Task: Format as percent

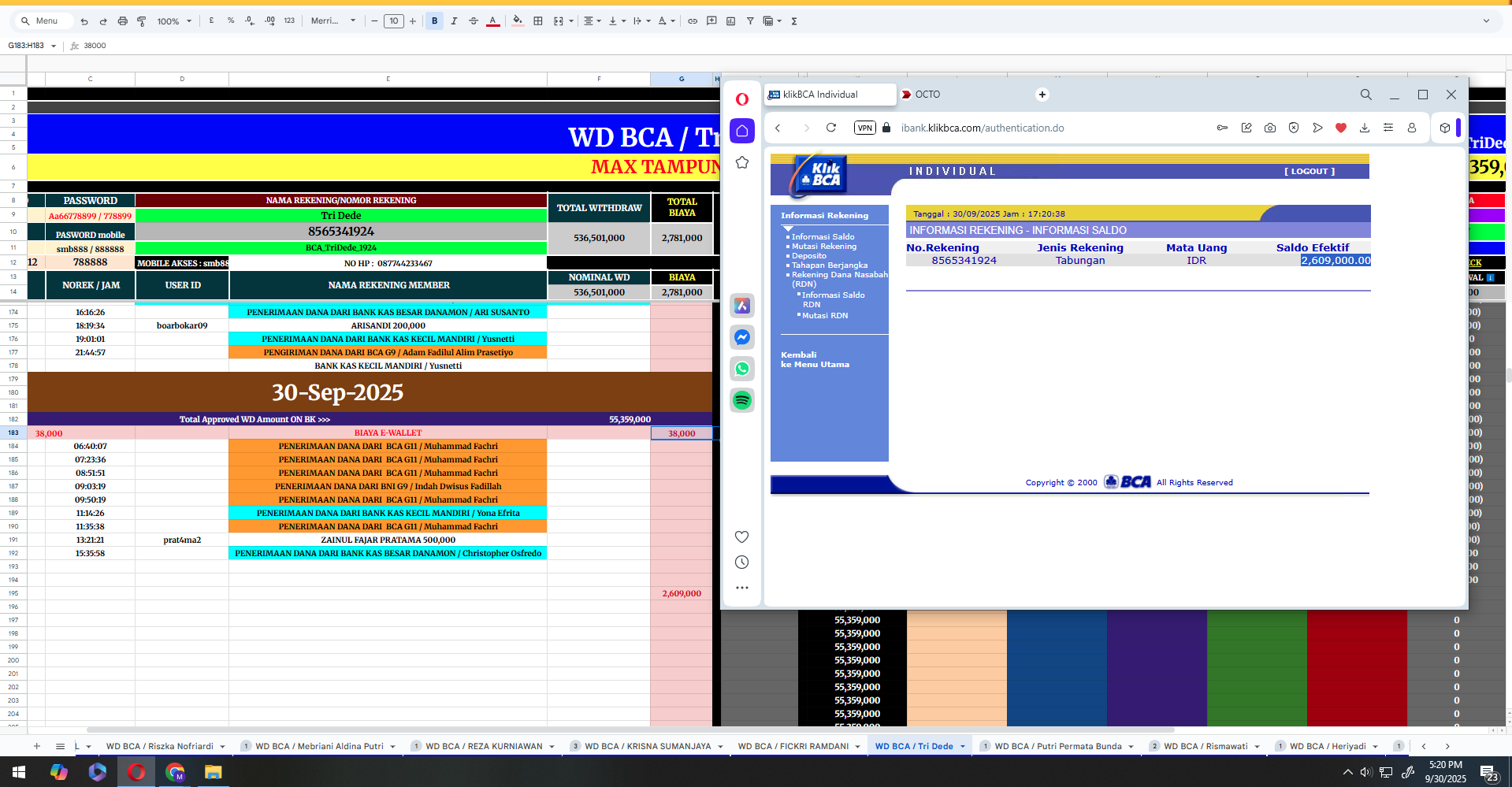Action: coord(231,21)
